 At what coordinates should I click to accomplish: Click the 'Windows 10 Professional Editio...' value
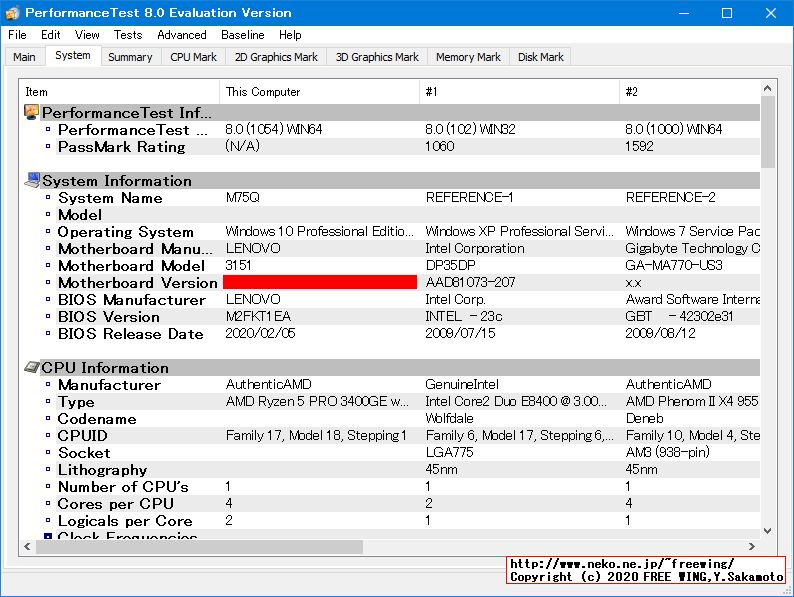click(x=320, y=231)
